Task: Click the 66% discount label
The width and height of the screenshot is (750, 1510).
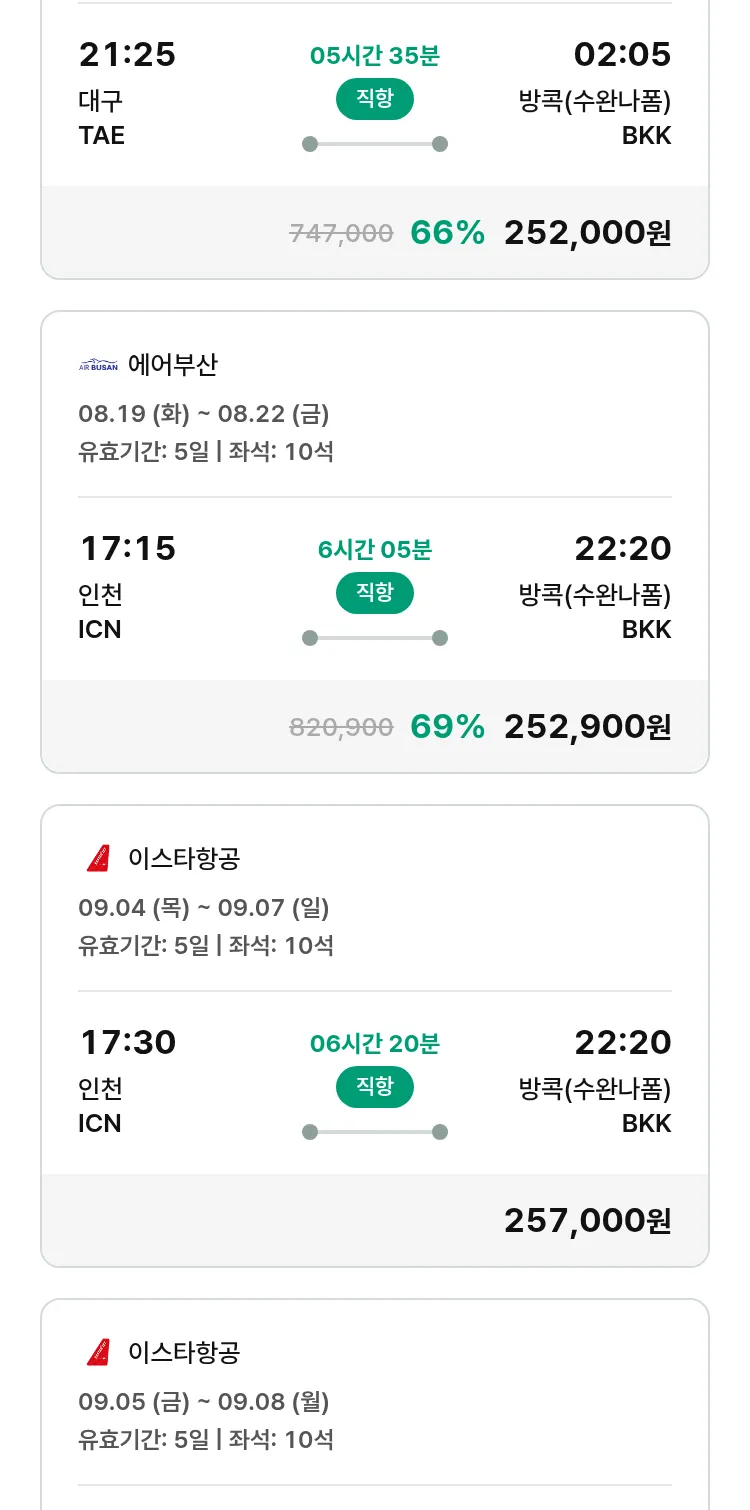Action: pos(447,233)
